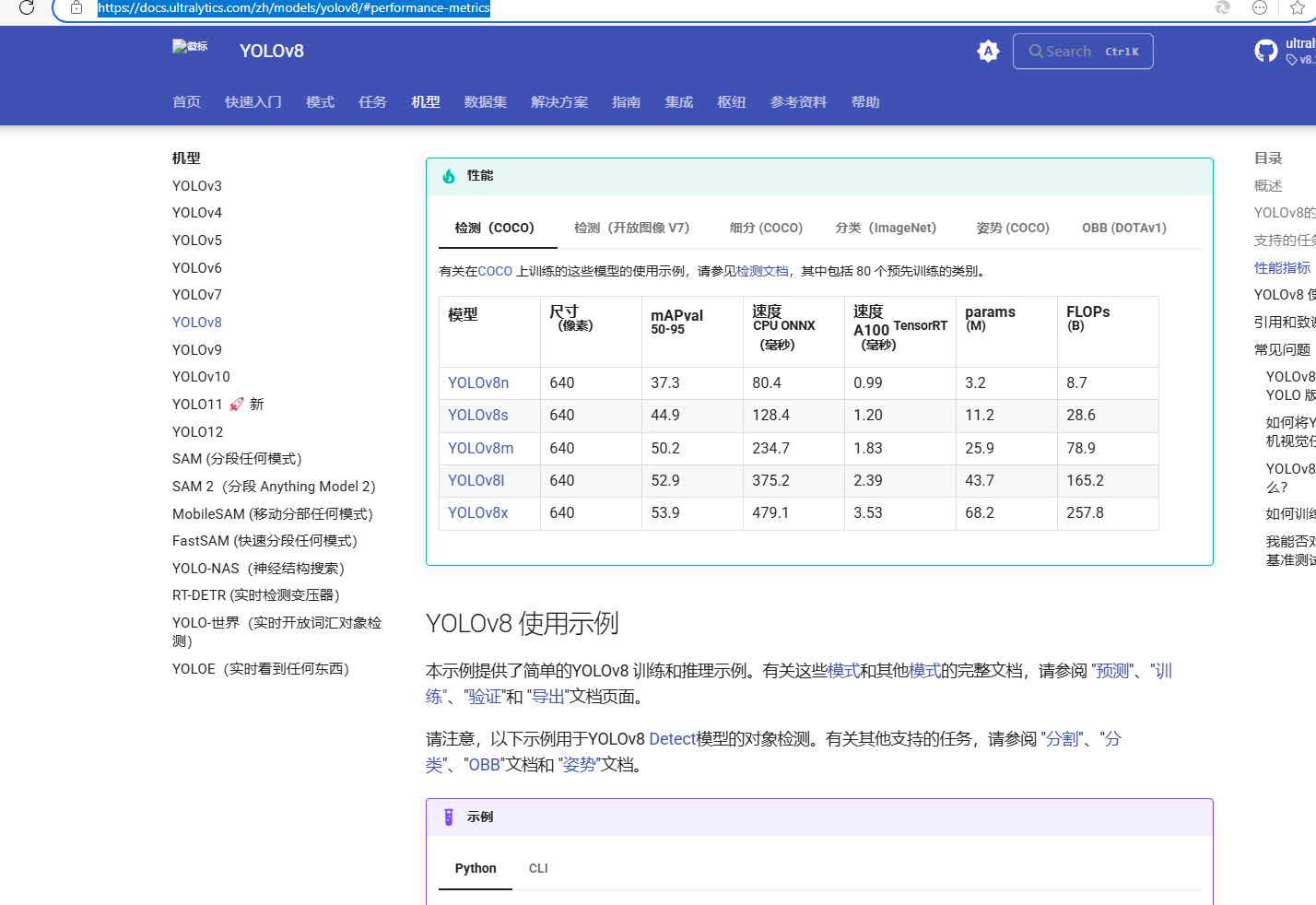
Task: Open the YOLOv8m model link
Action: [481, 448]
